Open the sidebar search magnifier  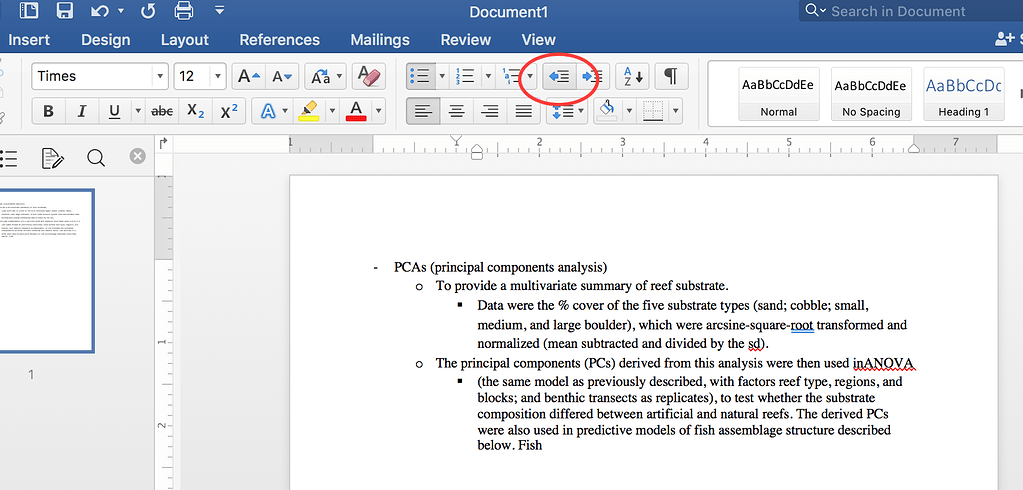(96, 157)
